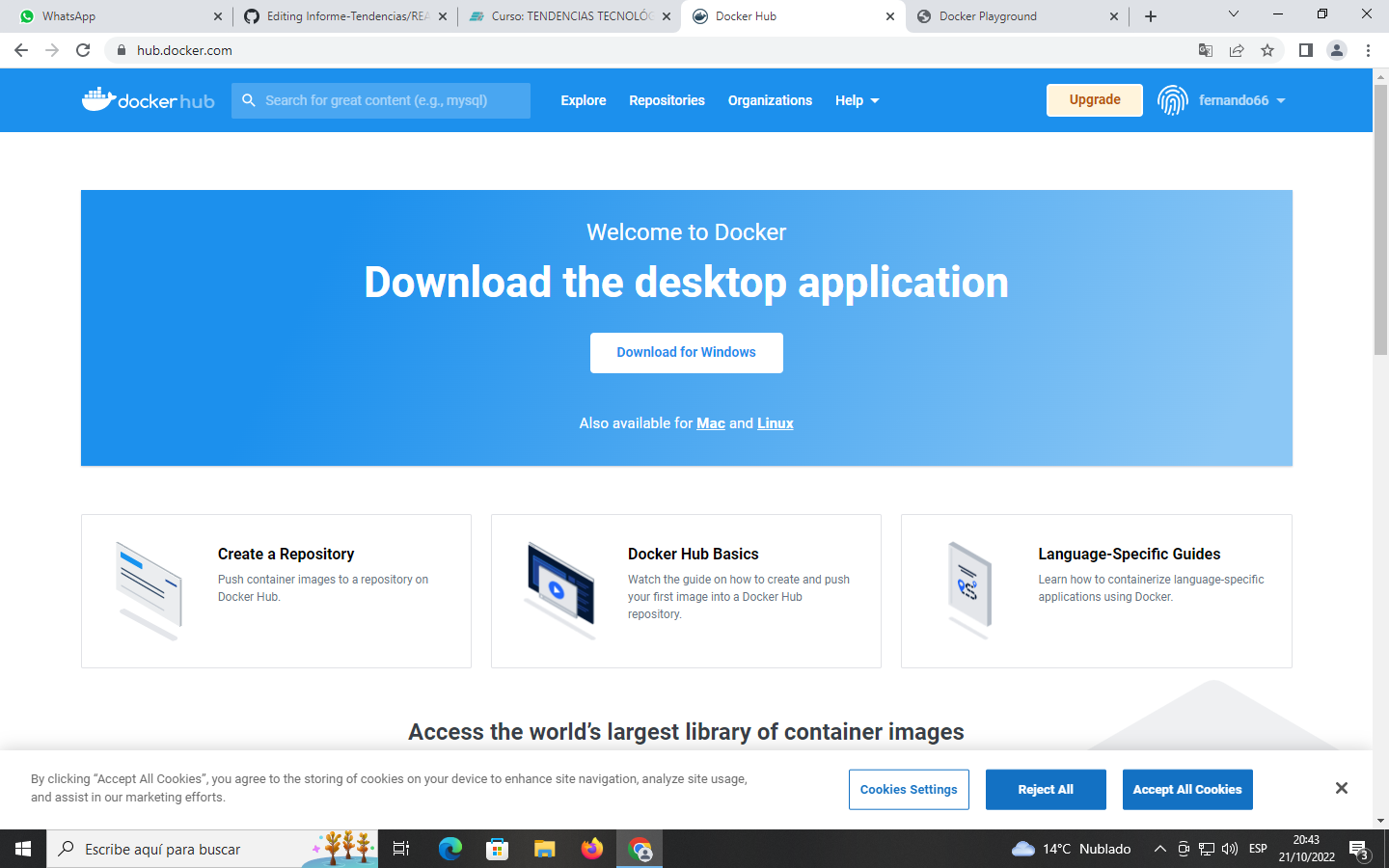Click the Download for Windows button
1389x868 pixels.
coord(686,352)
